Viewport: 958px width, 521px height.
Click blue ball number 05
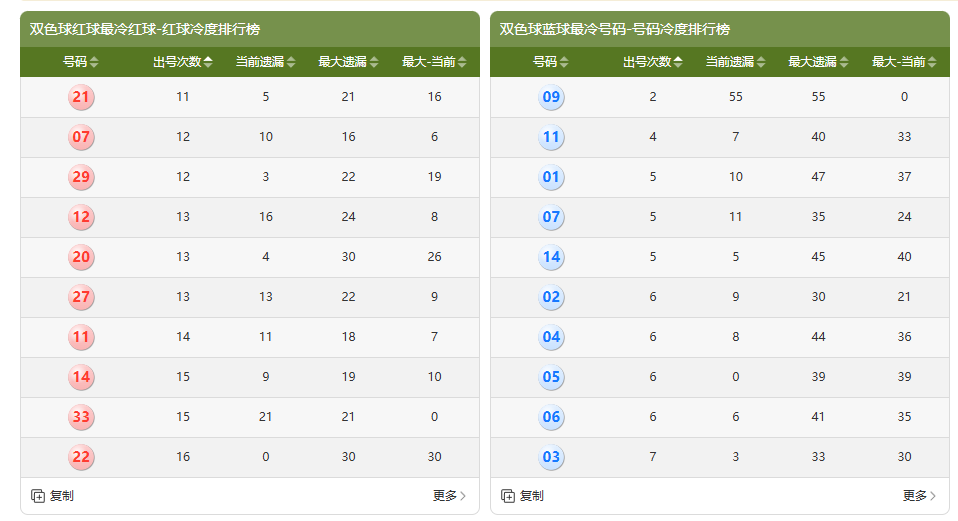pos(551,377)
